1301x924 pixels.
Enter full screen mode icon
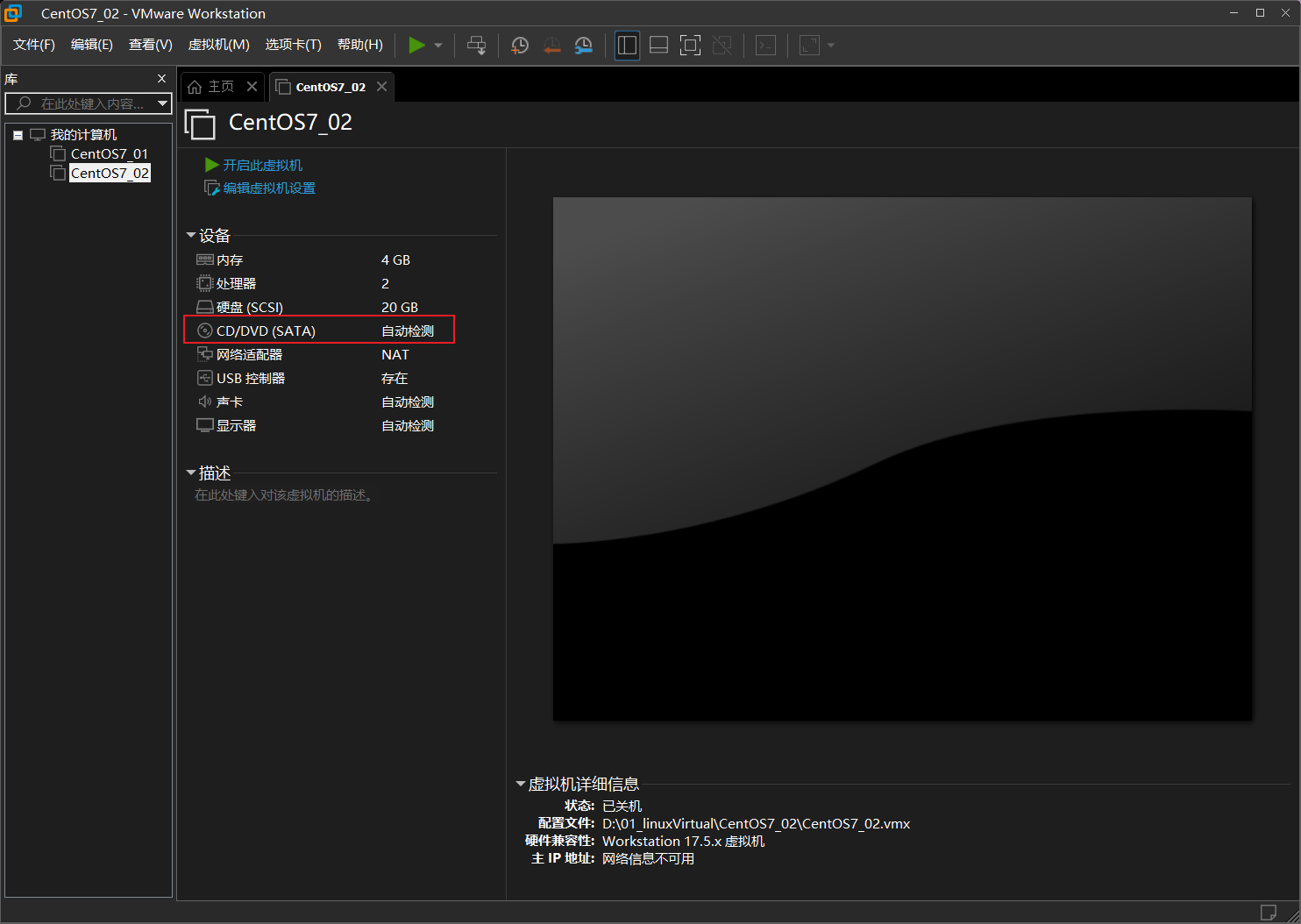691,46
